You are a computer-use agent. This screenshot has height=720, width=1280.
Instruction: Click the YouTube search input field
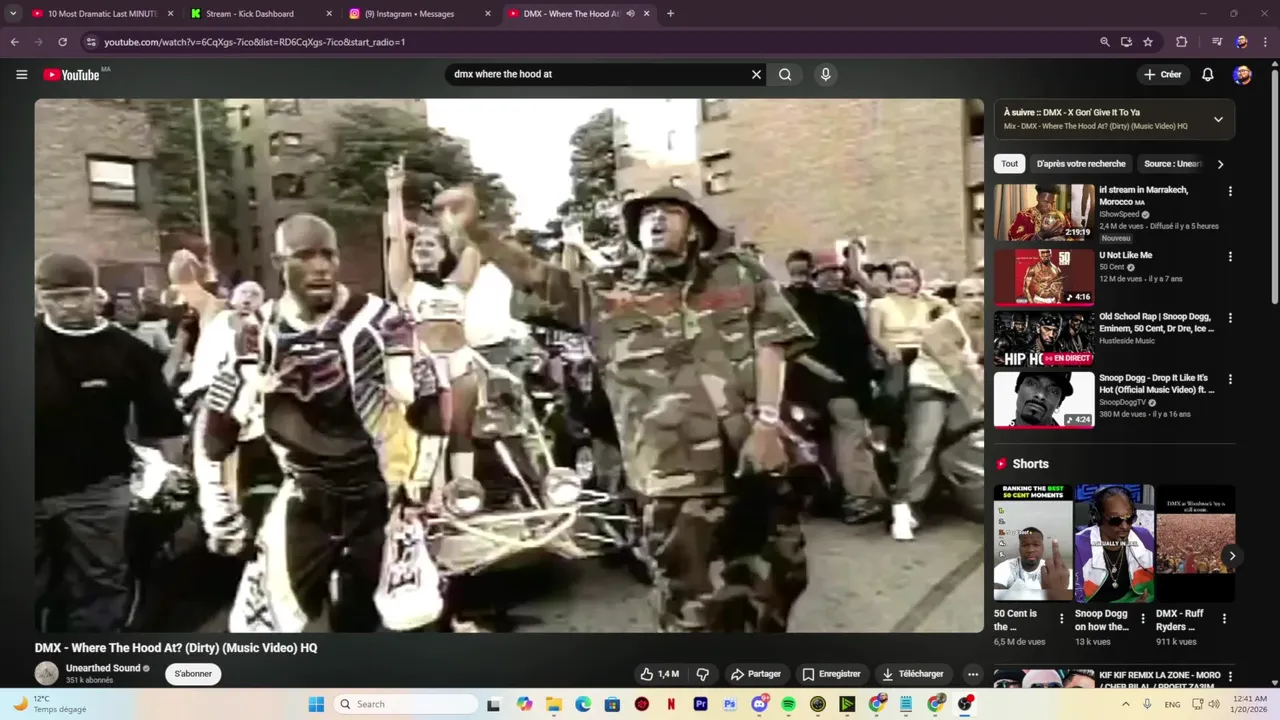pyautogui.click(x=600, y=74)
